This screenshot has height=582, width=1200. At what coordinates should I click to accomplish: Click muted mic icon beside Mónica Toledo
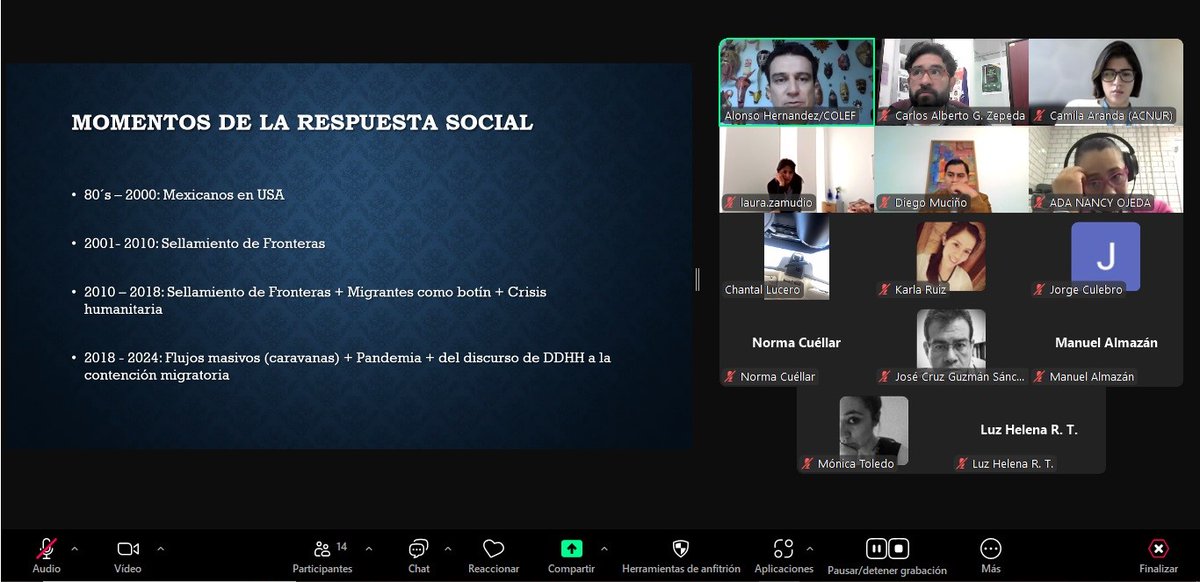[808, 464]
